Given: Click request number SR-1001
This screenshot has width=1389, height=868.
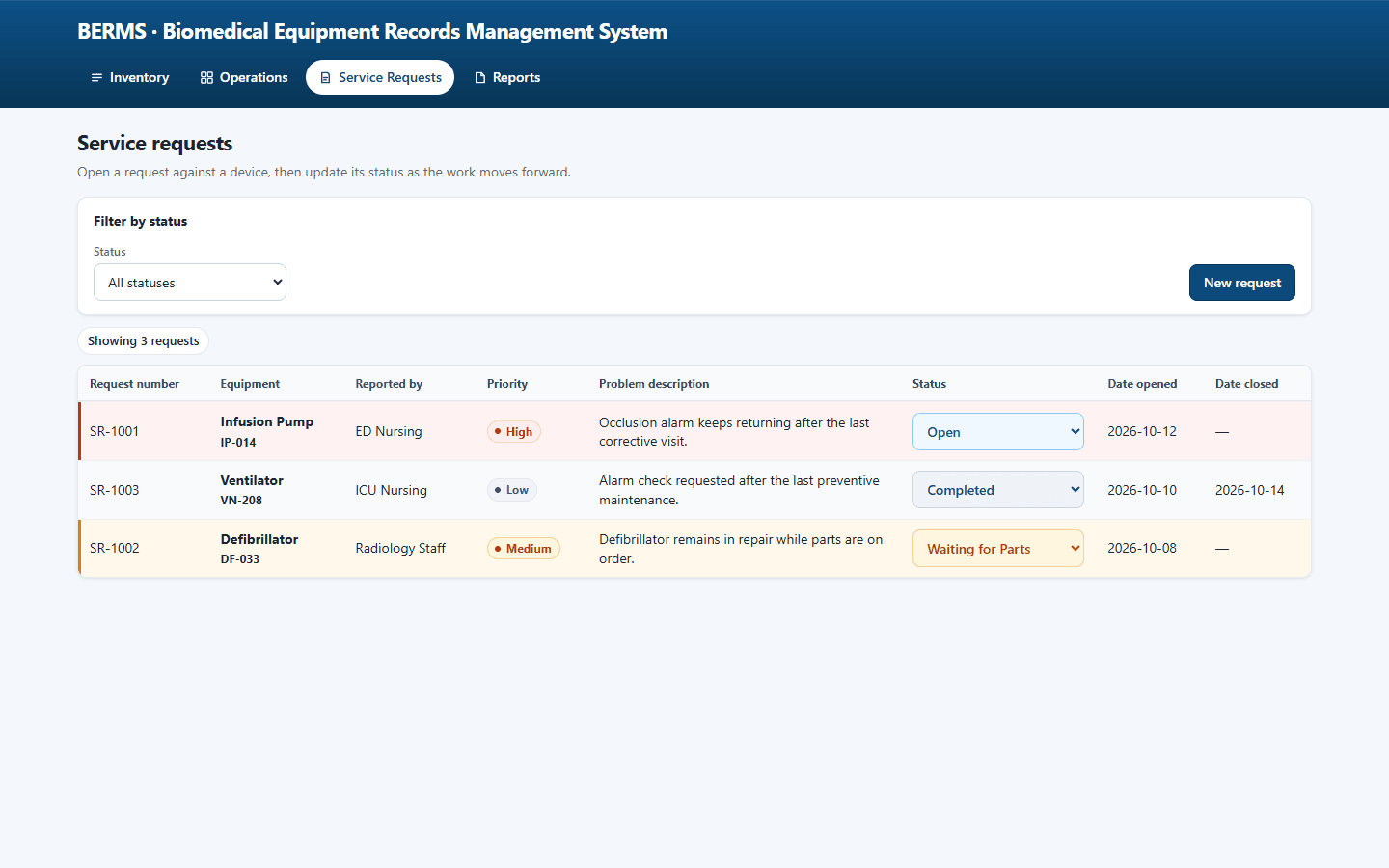Looking at the screenshot, I should (115, 431).
